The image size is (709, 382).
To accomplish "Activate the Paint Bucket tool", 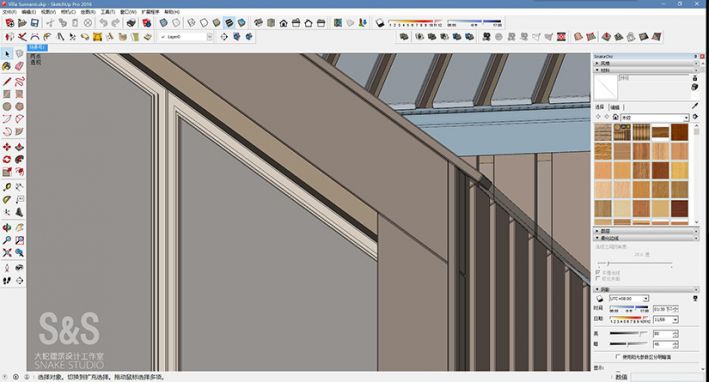I will [x=7, y=66].
